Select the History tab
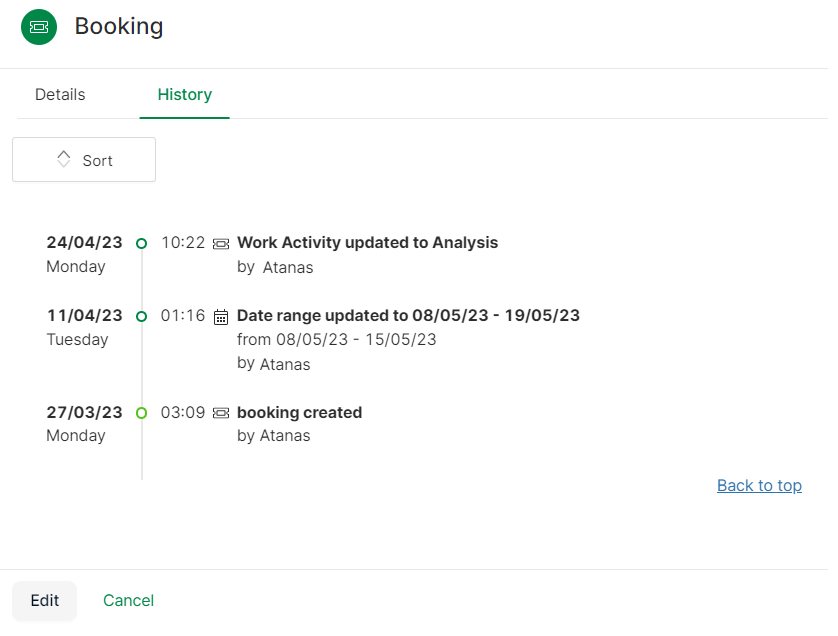The height and width of the screenshot is (636, 838). click(184, 94)
